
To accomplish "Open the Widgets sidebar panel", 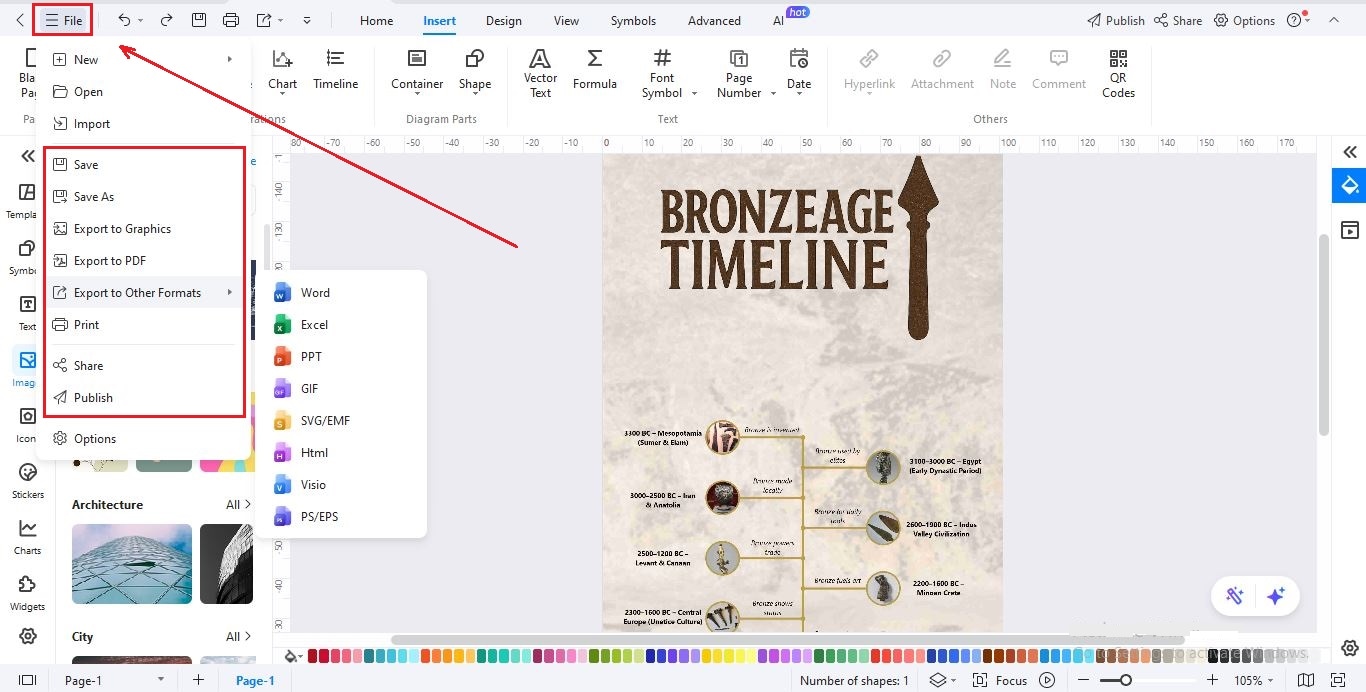I will (x=28, y=592).
